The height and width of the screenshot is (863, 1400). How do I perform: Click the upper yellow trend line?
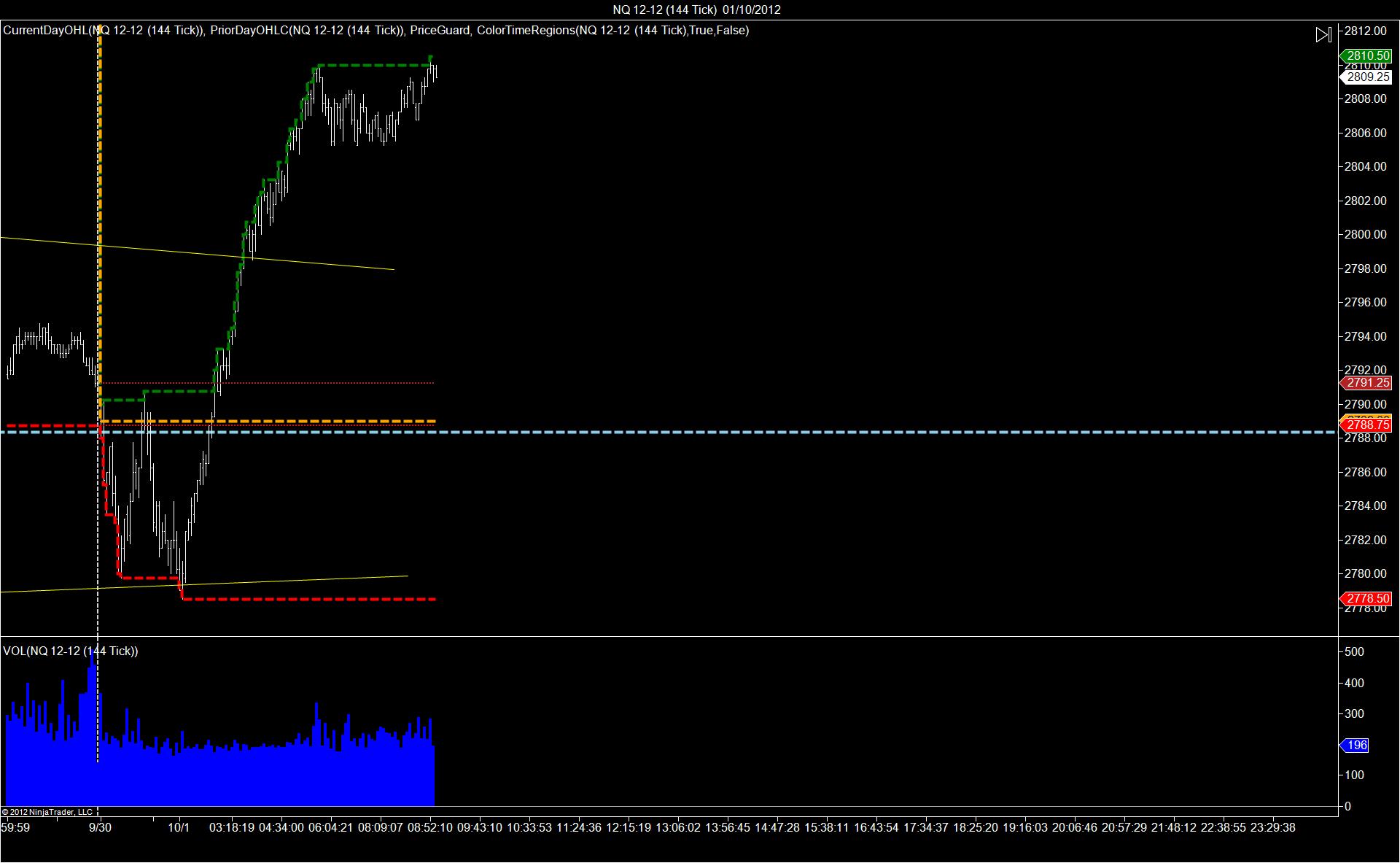click(197, 253)
